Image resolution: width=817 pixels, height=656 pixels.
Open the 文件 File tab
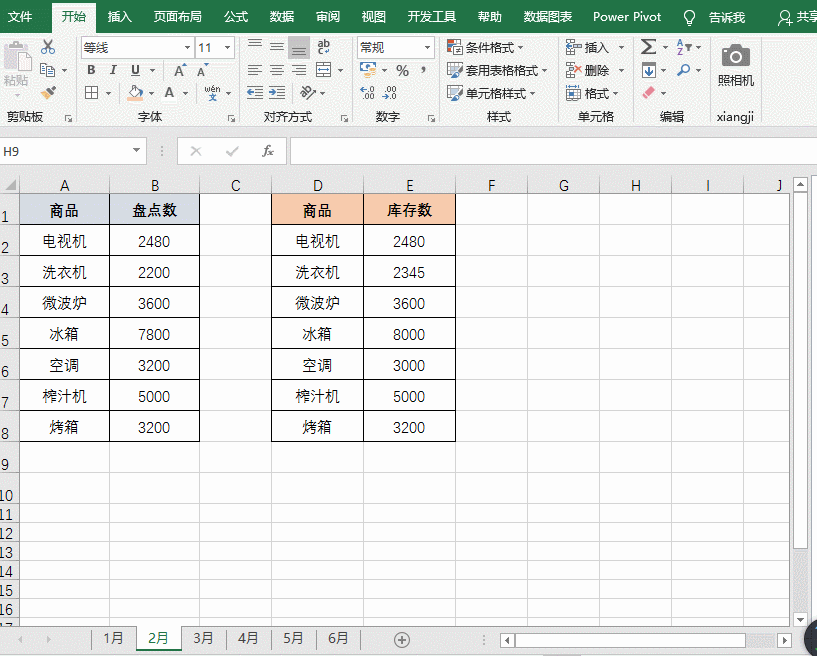coord(20,17)
